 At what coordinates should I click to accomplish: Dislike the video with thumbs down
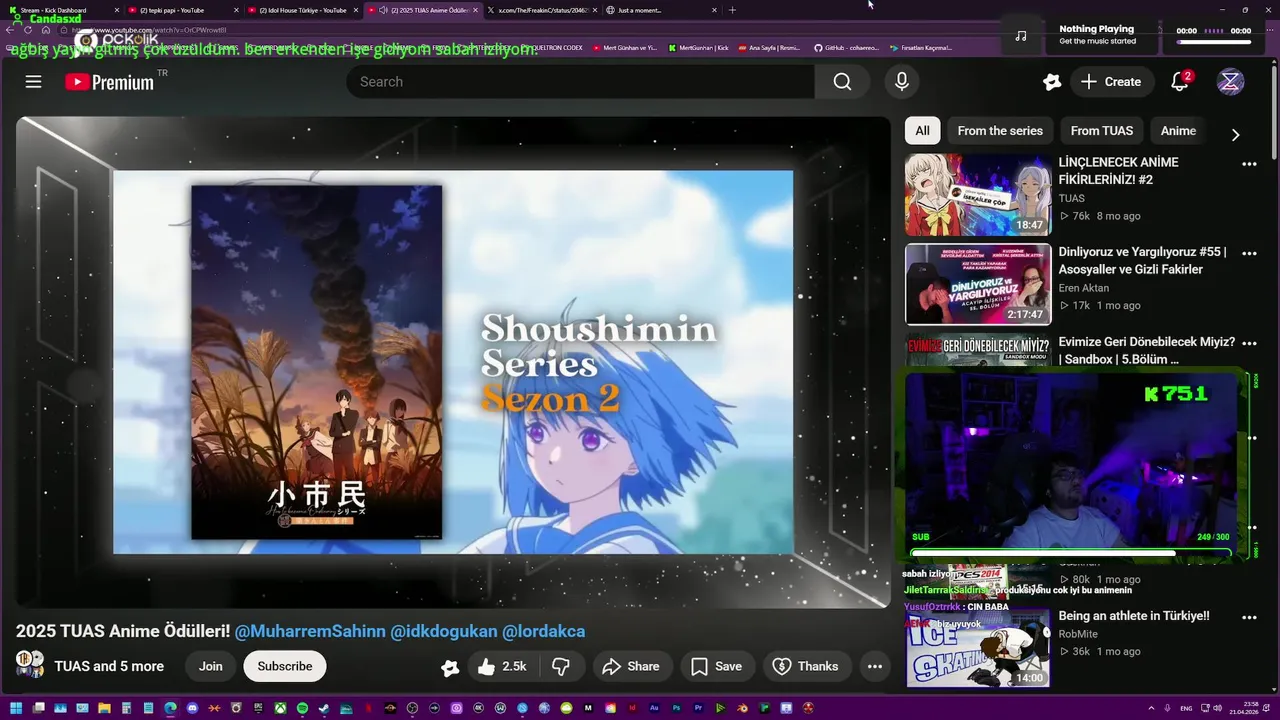click(x=561, y=666)
